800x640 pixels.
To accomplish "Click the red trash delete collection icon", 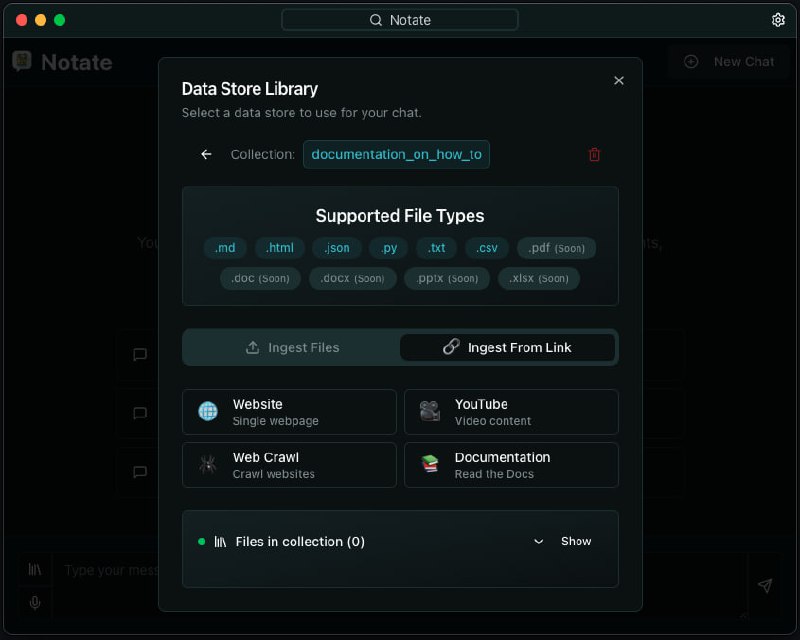I will pos(594,155).
